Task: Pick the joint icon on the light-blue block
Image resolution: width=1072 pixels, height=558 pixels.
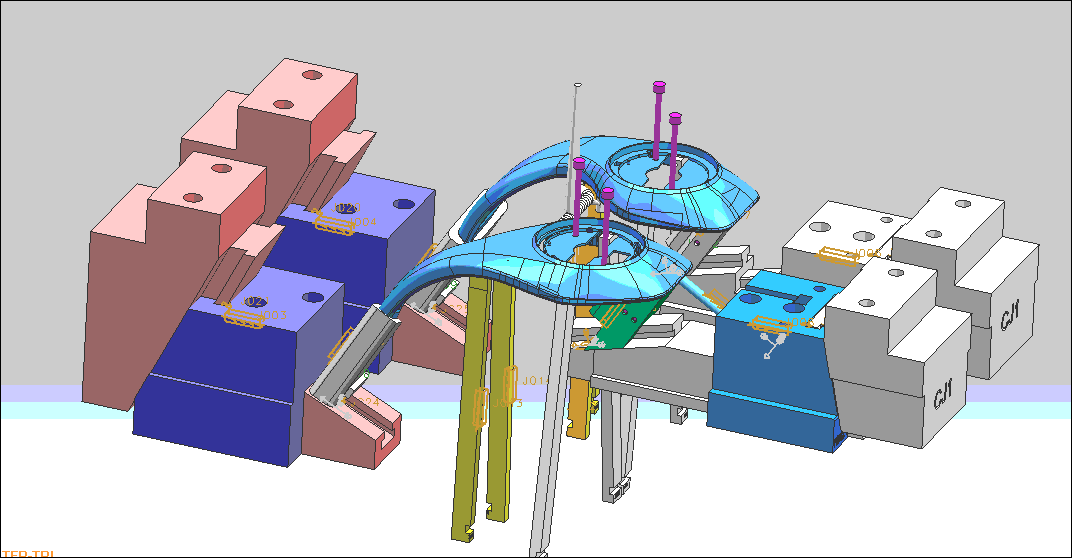Action: pyautogui.click(x=771, y=323)
